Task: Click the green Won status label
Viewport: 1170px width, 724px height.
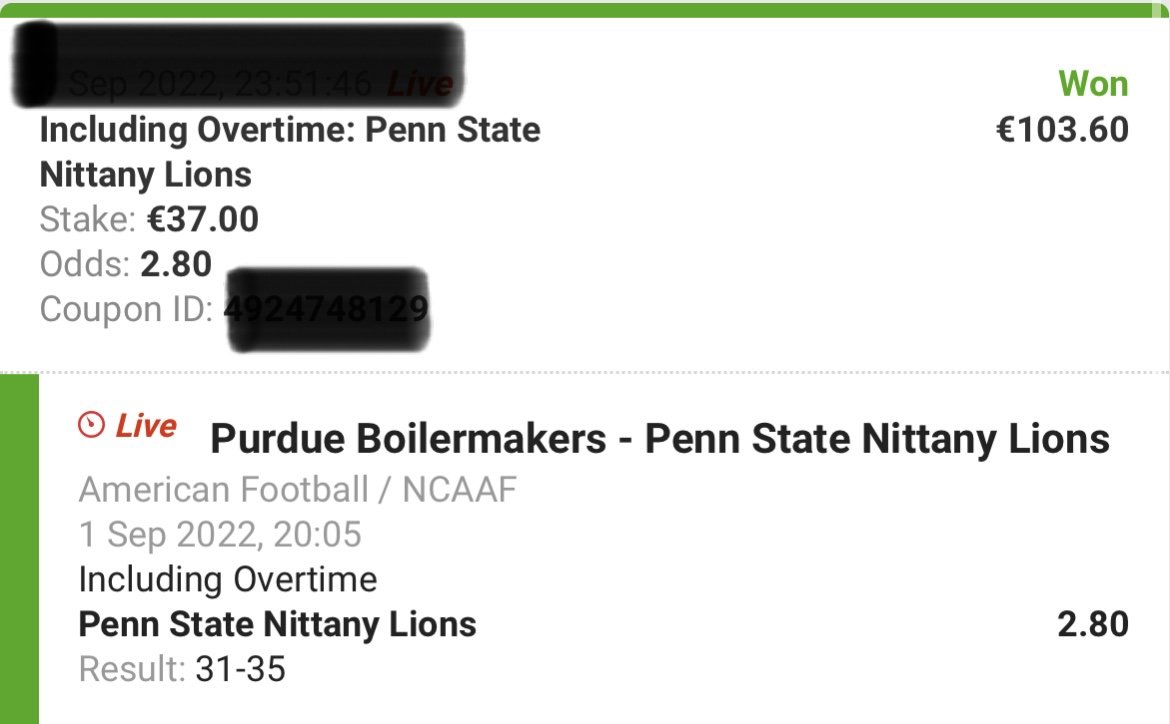Action: click(1093, 84)
